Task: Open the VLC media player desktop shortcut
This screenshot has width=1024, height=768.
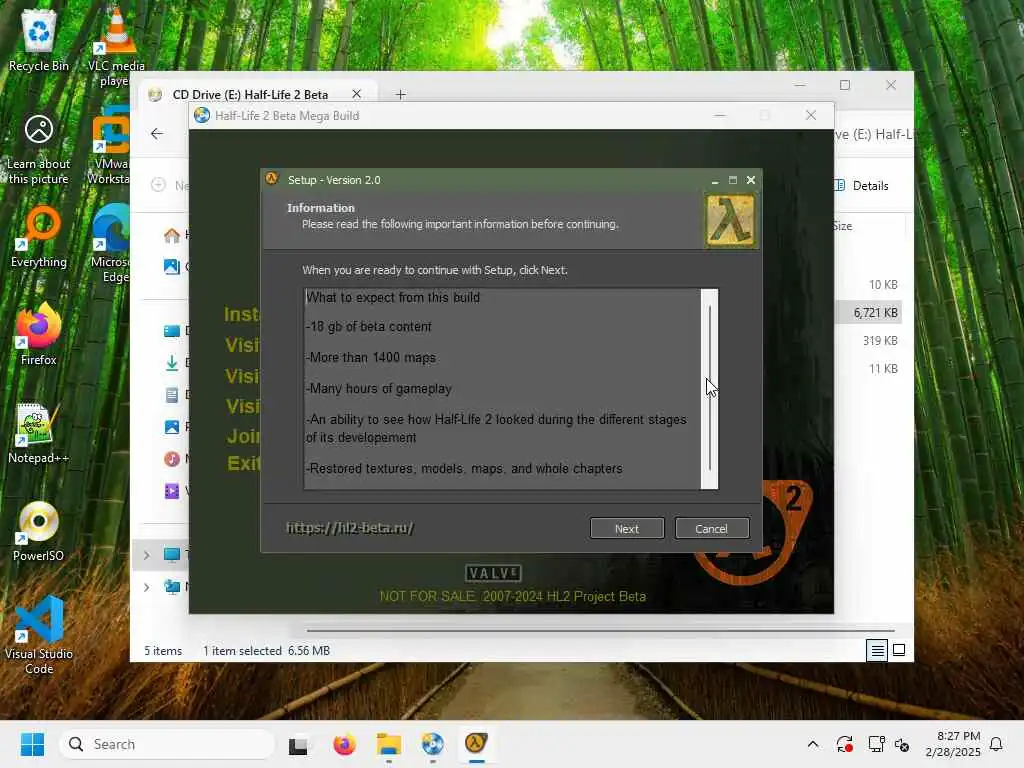Action: [116, 47]
